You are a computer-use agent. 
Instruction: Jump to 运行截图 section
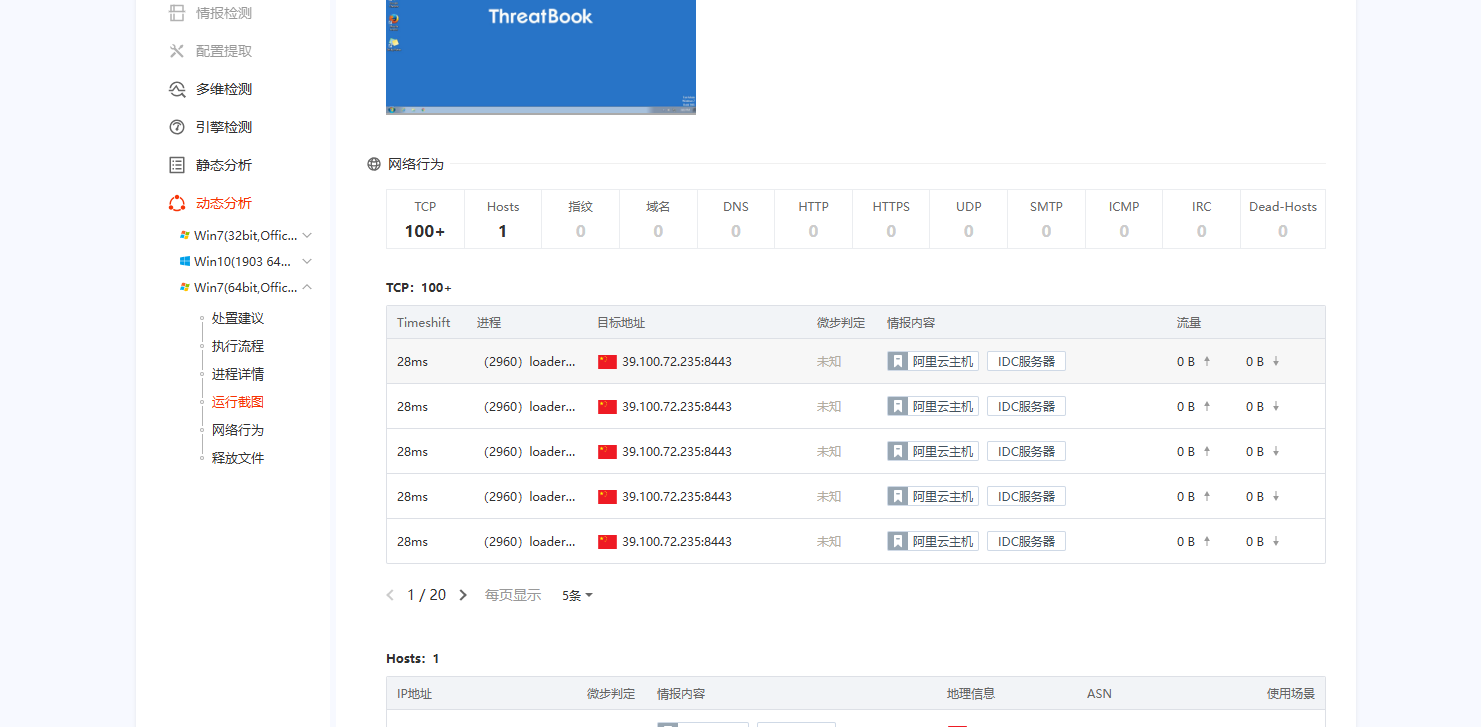coord(238,402)
